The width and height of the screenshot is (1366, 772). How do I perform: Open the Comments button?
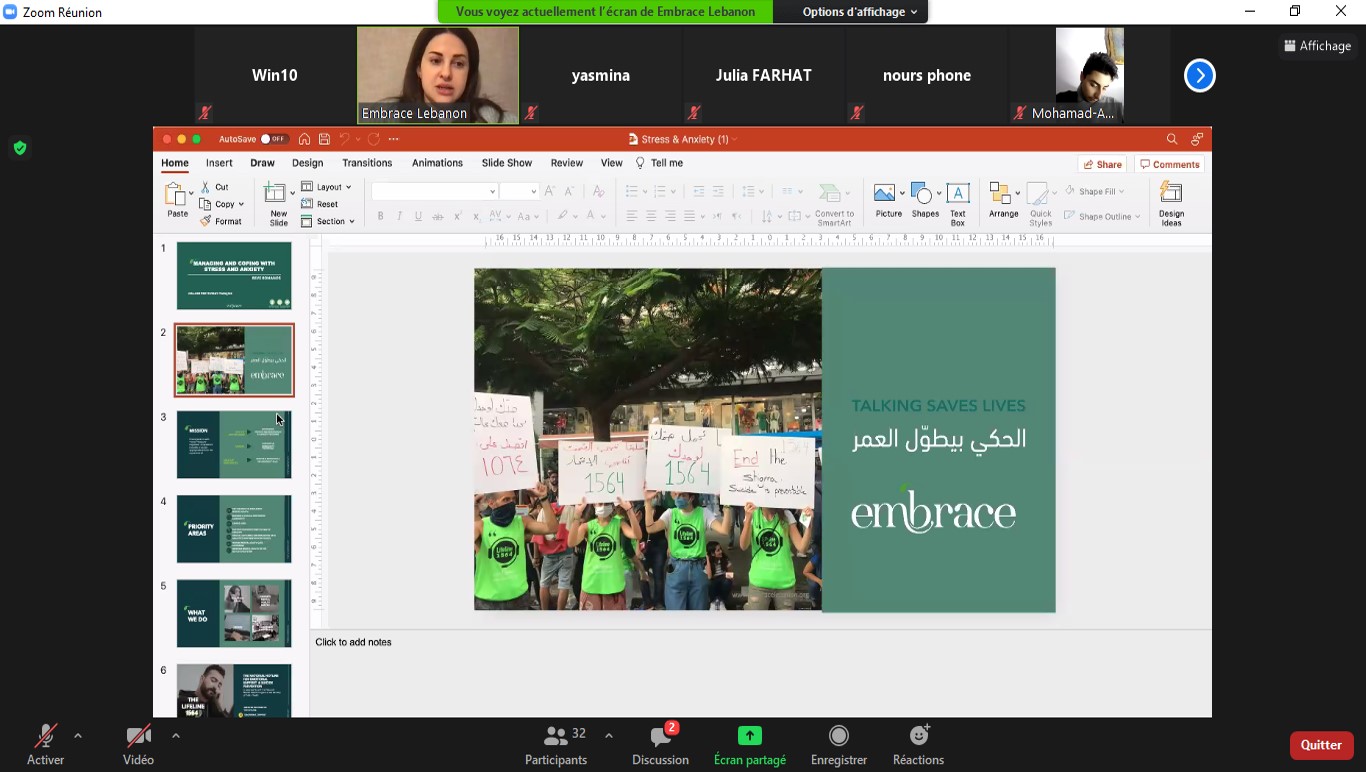1169,164
